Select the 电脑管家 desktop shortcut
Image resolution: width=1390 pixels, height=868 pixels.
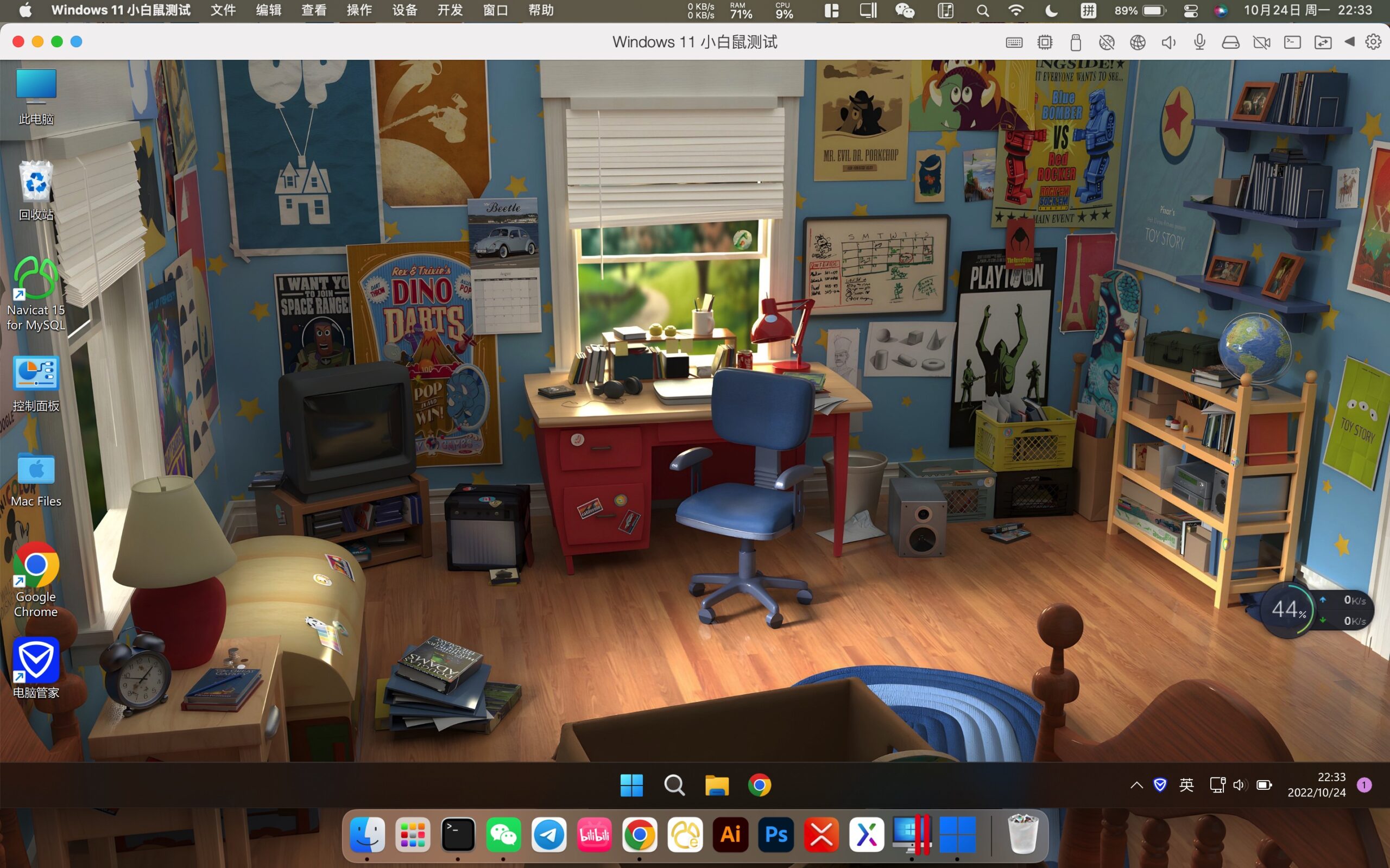pos(36,668)
